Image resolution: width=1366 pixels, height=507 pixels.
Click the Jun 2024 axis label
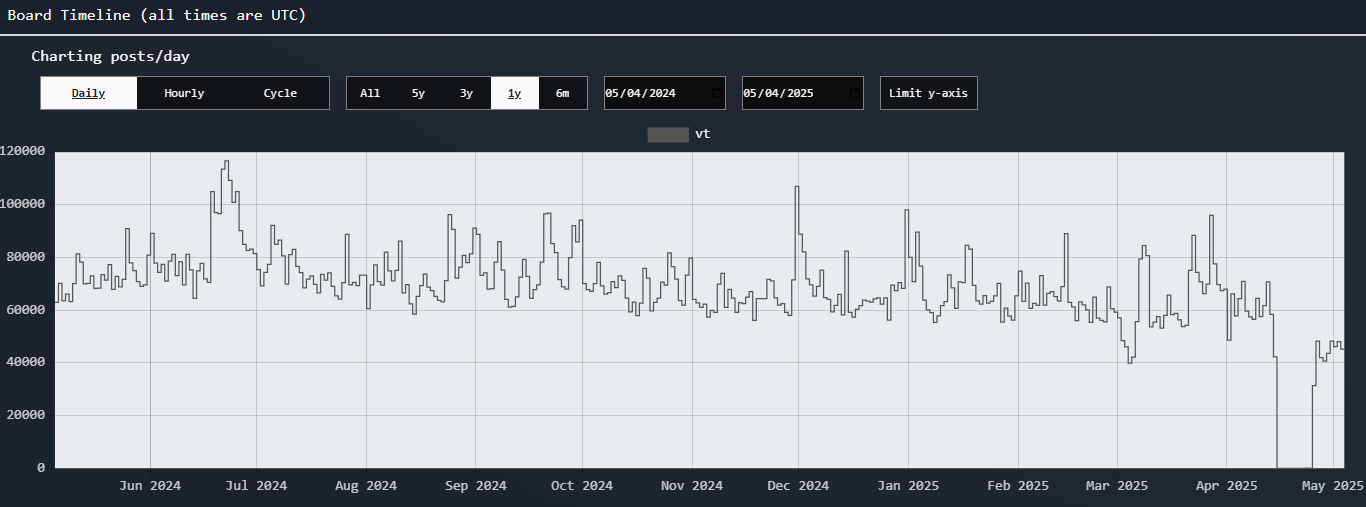coord(150,486)
